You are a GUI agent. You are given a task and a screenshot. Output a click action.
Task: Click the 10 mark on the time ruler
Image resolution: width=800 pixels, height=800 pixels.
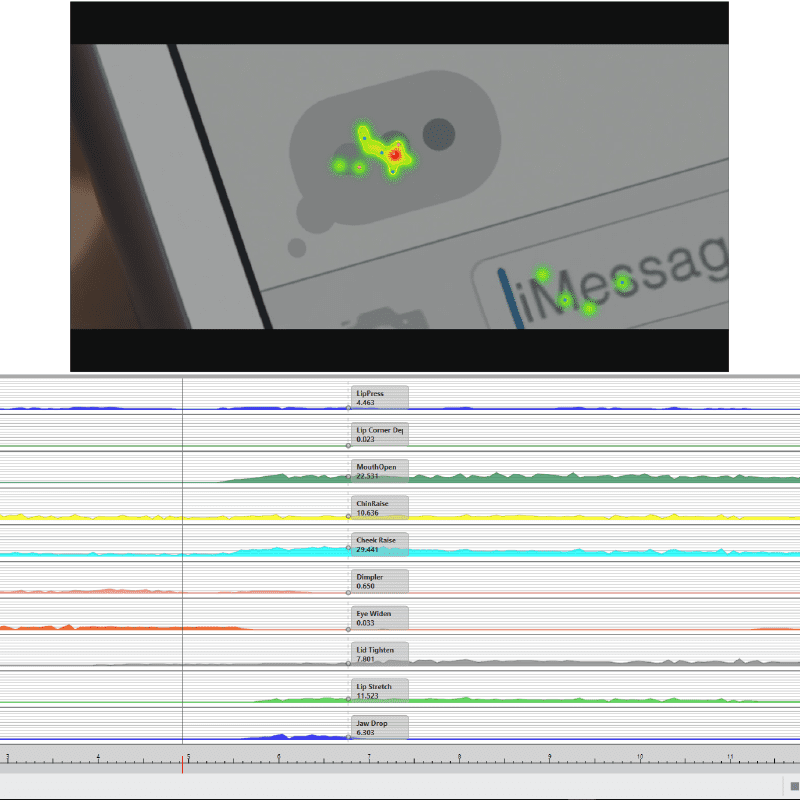coord(640,757)
